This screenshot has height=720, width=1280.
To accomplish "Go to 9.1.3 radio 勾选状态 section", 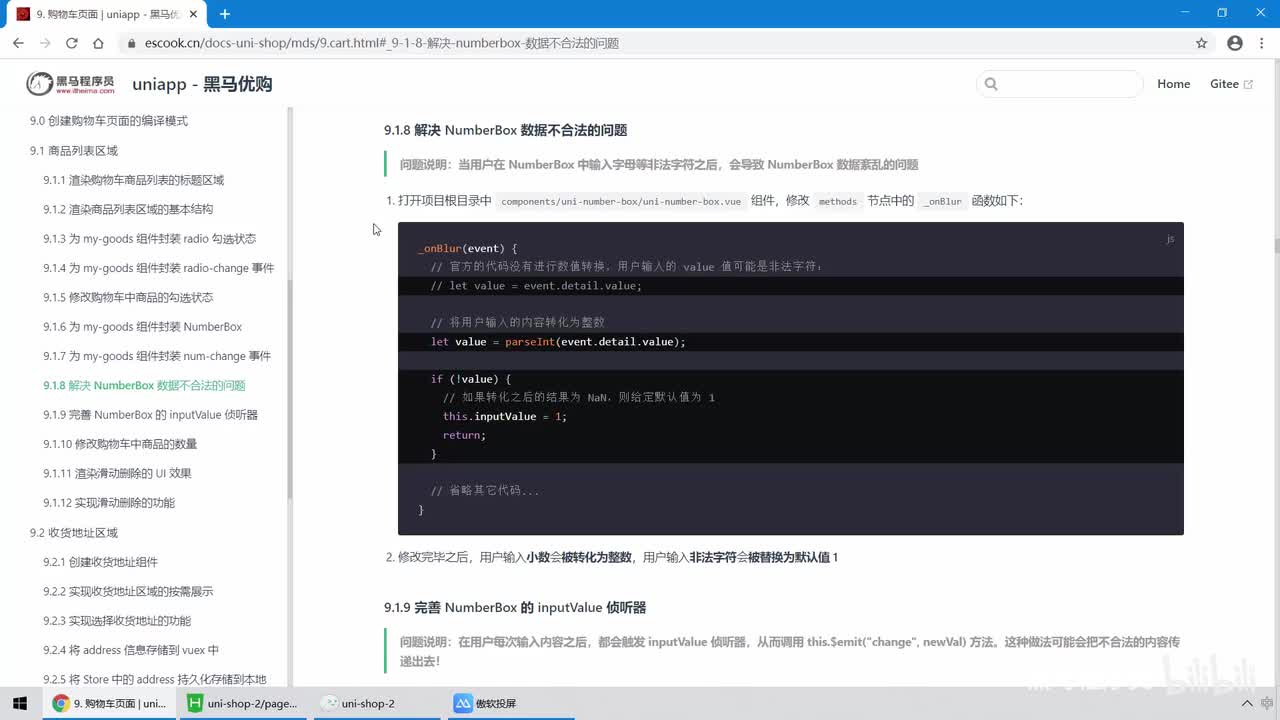I will (x=149, y=239).
